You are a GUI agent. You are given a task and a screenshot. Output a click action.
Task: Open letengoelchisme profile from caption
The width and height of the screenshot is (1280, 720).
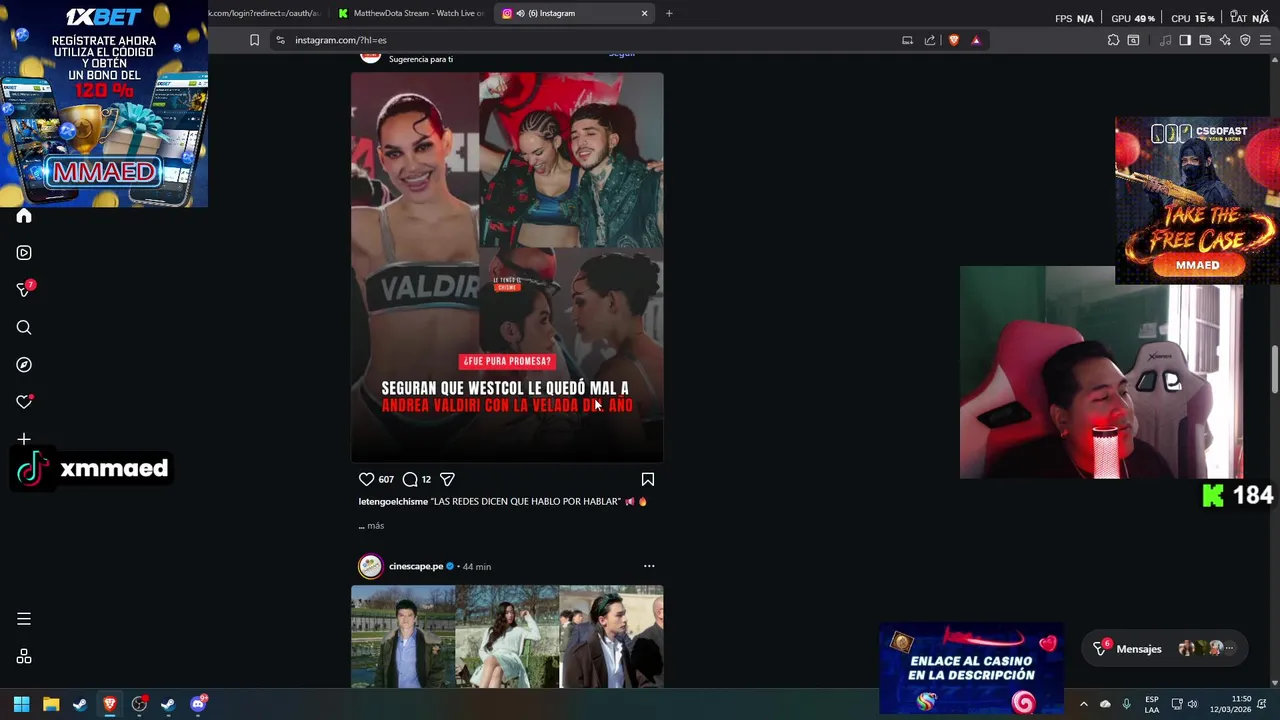(x=393, y=502)
